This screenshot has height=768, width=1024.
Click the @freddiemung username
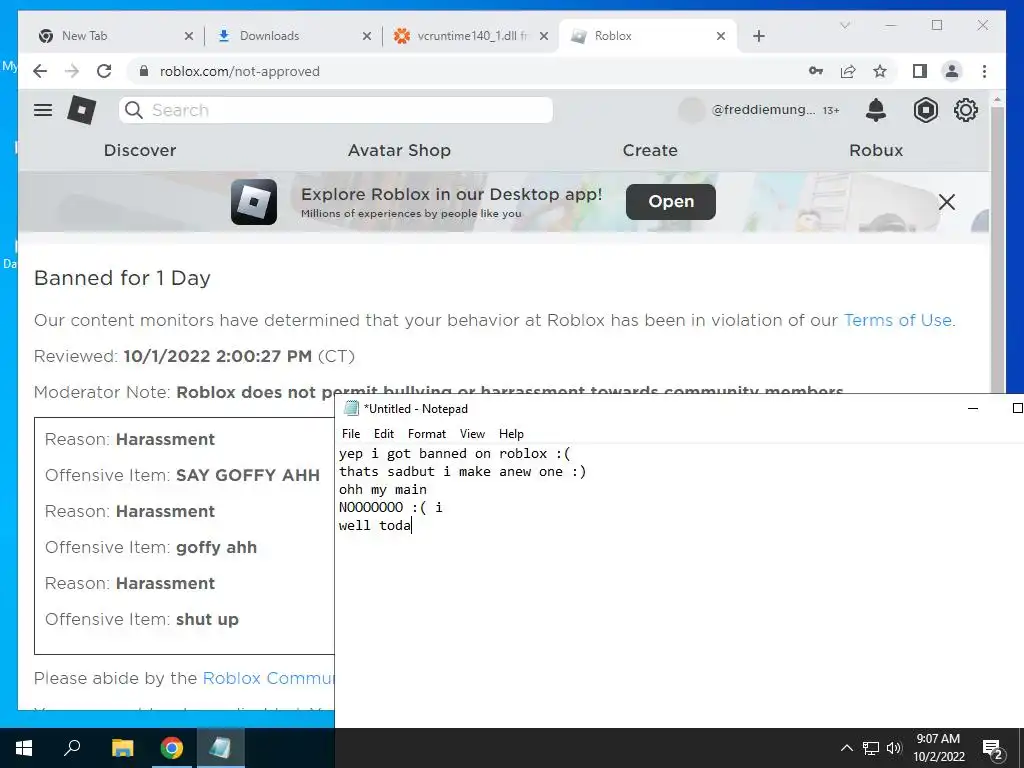coord(763,110)
